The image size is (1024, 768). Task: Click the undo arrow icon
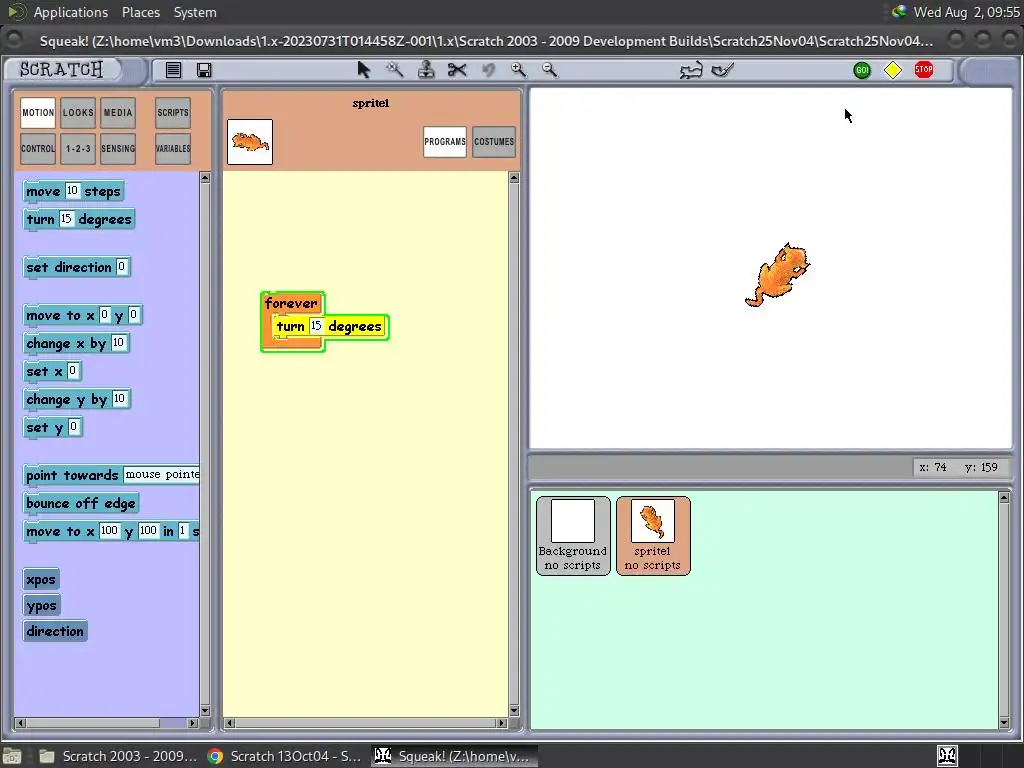488,69
